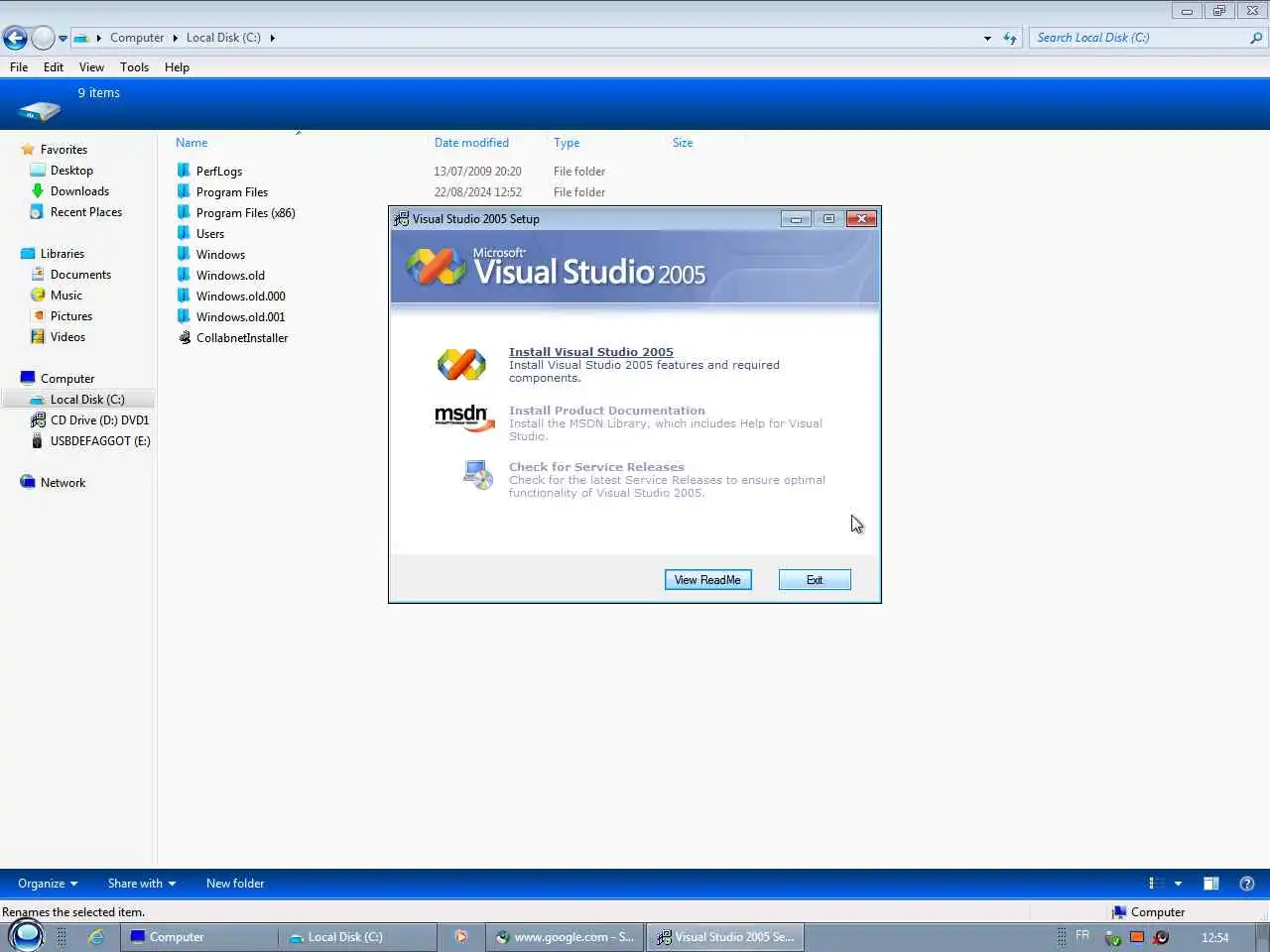1270x952 pixels.
Task: Click the media player taskbar icon
Action: tap(460, 937)
